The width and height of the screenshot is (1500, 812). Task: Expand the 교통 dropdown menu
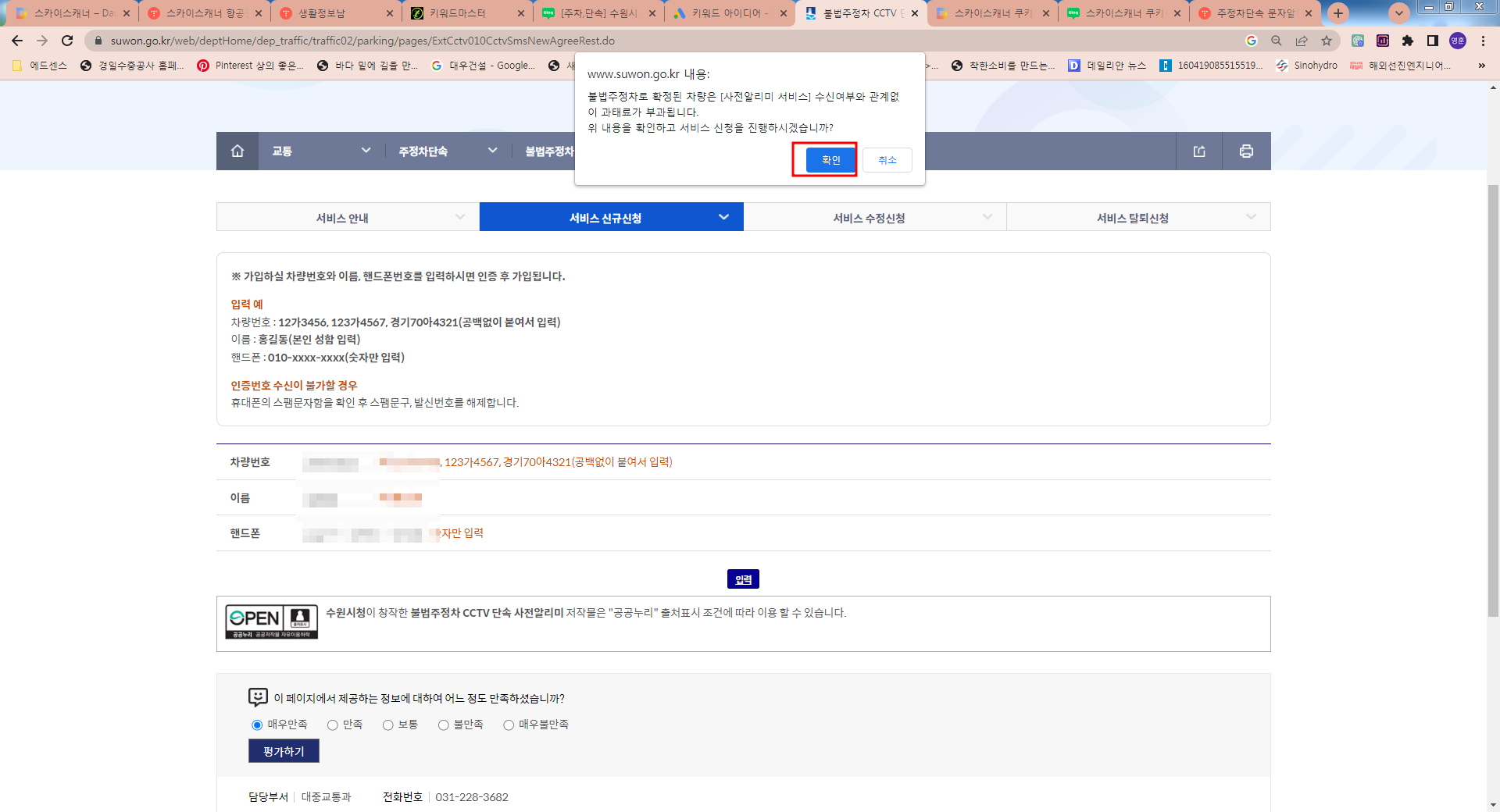(365, 151)
